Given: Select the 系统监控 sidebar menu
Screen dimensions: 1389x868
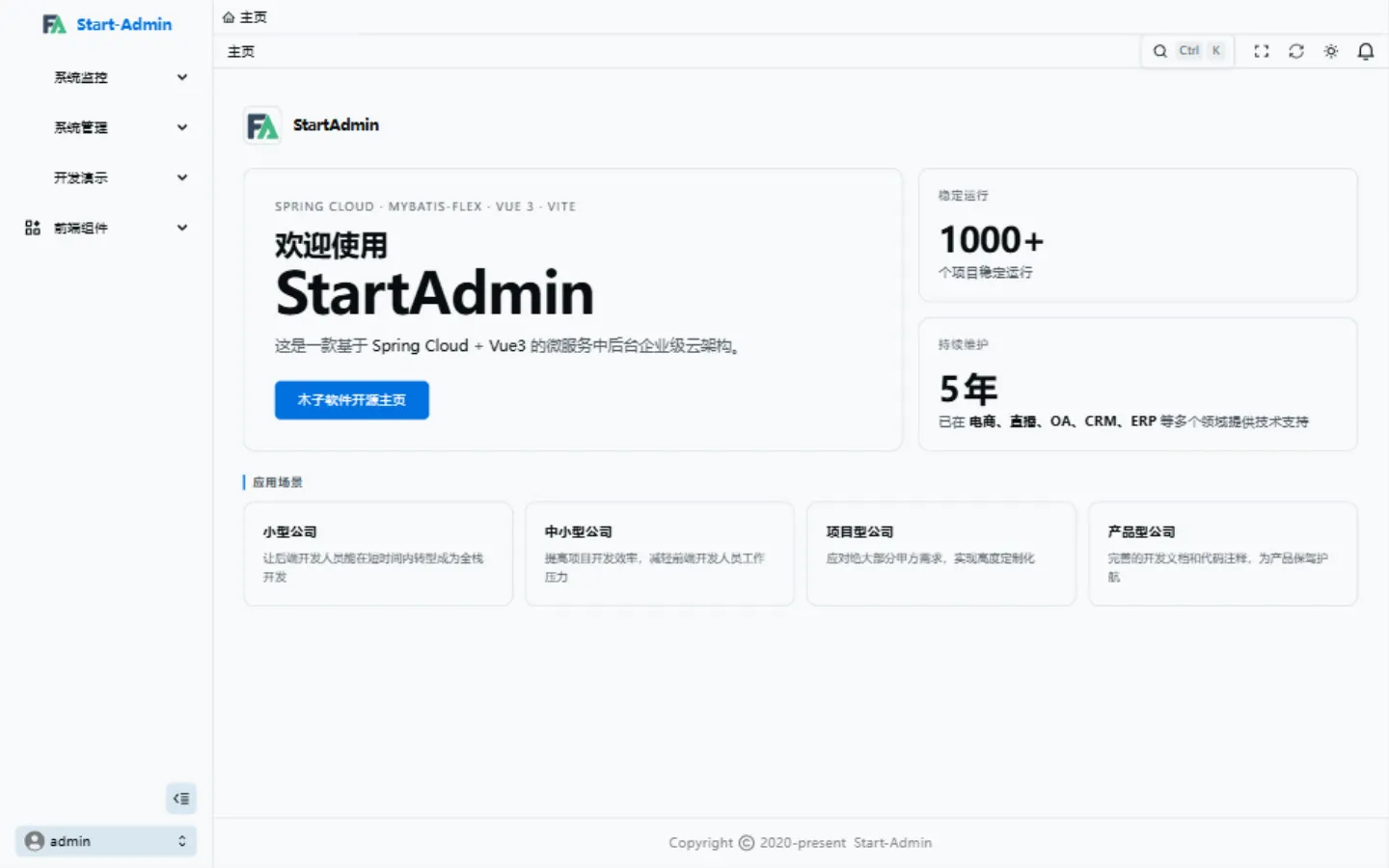Looking at the screenshot, I should (x=106, y=77).
